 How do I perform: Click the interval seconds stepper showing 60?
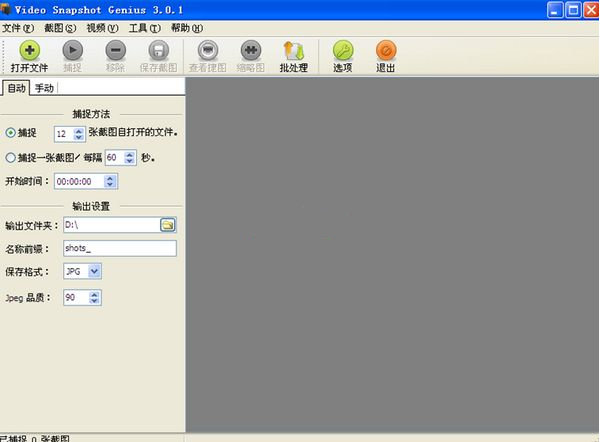pos(130,157)
